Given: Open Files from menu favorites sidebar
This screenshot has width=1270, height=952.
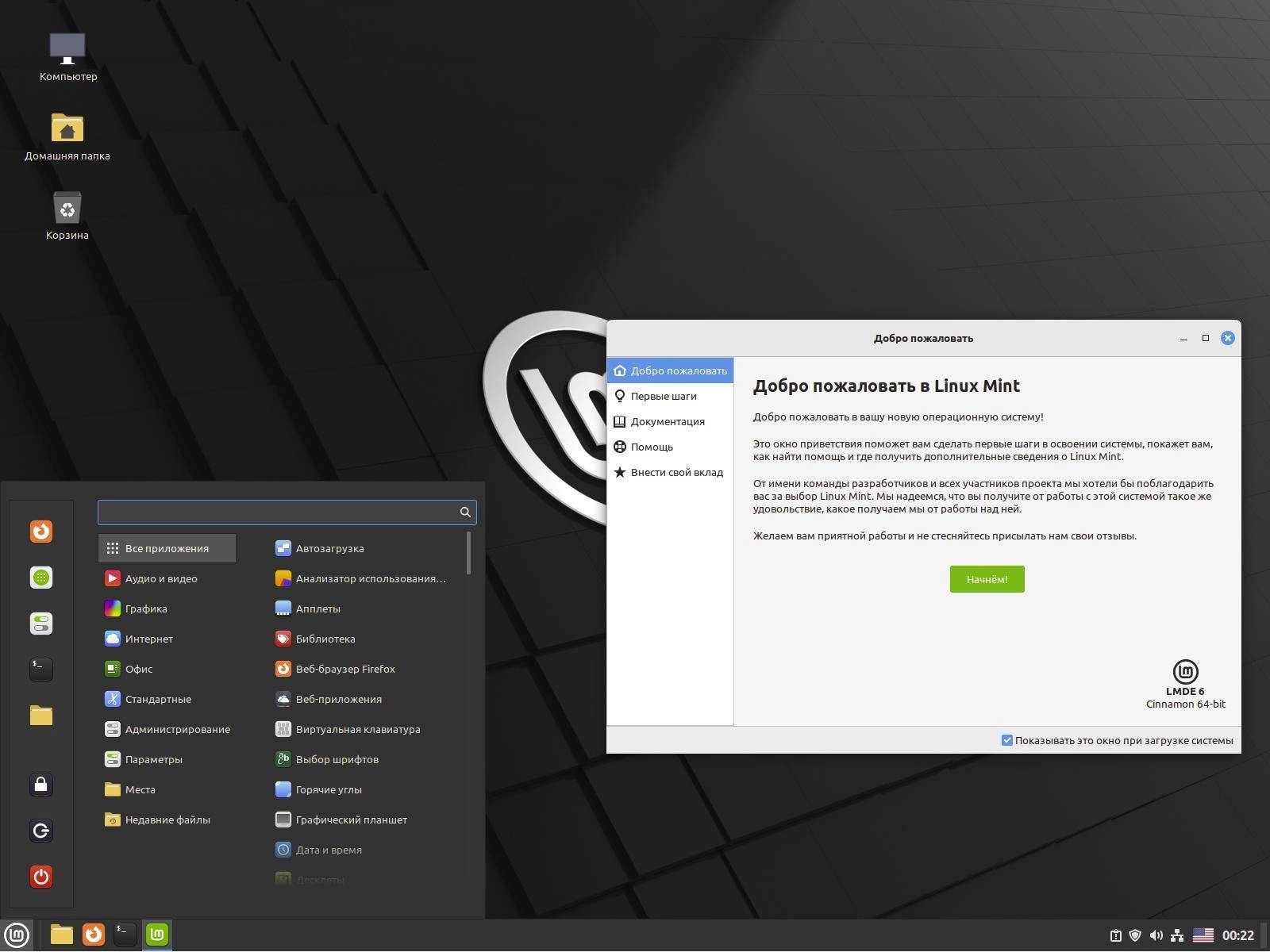Looking at the screenshot, I should [x=41, y=716].
